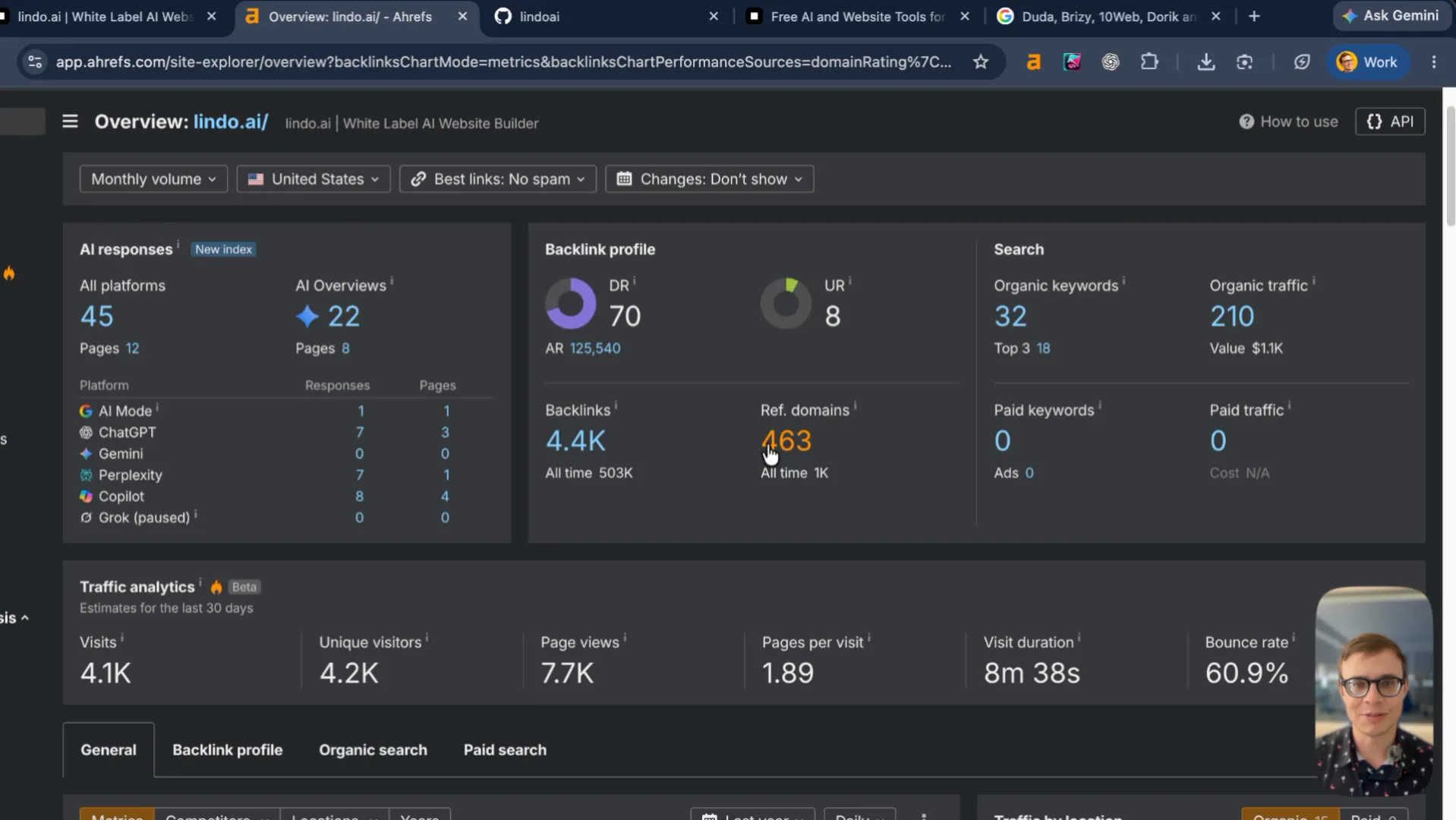
Task: Click the 210 organic traffic value
Action: tap(1232, 317)
